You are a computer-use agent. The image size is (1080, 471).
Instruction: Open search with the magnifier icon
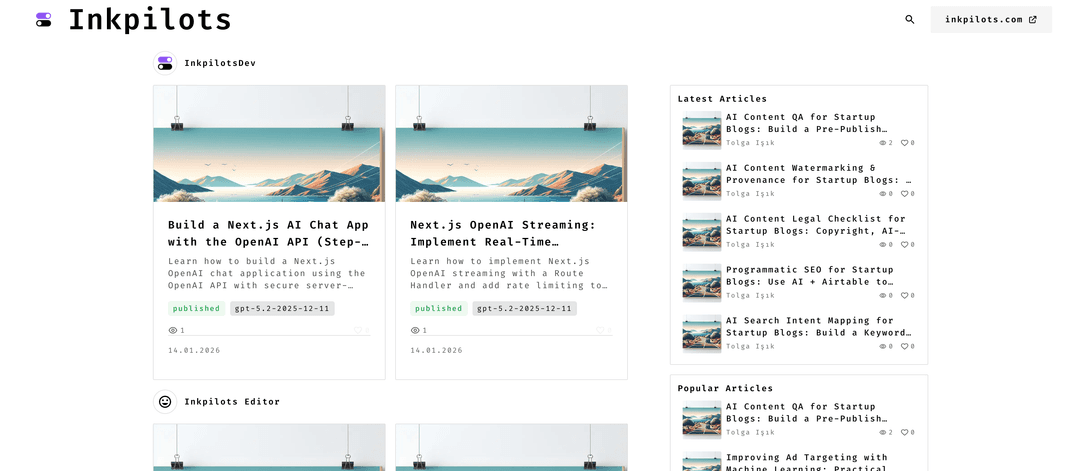click(x=909, y=19)
